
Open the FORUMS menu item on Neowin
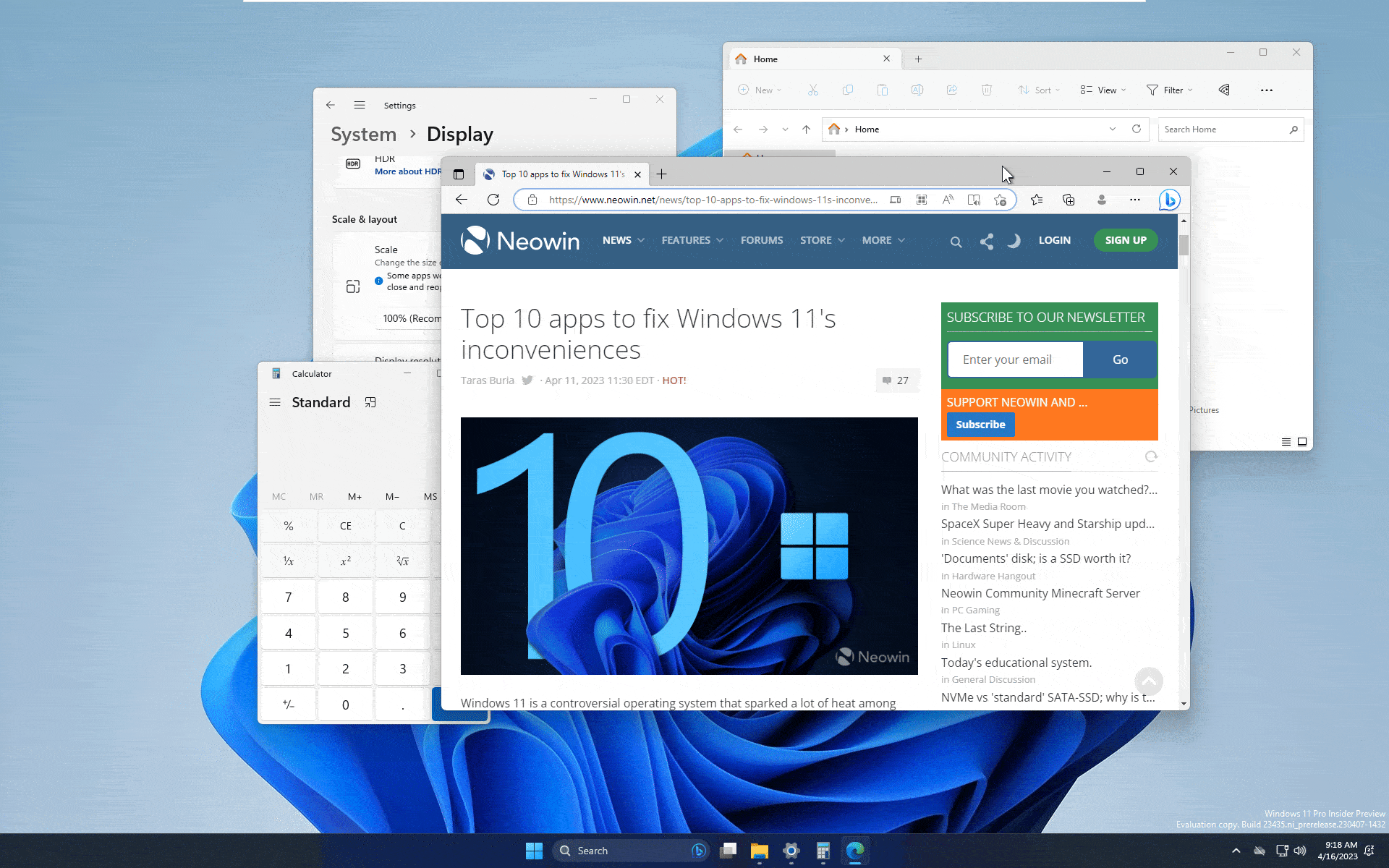tap(762, 240)
